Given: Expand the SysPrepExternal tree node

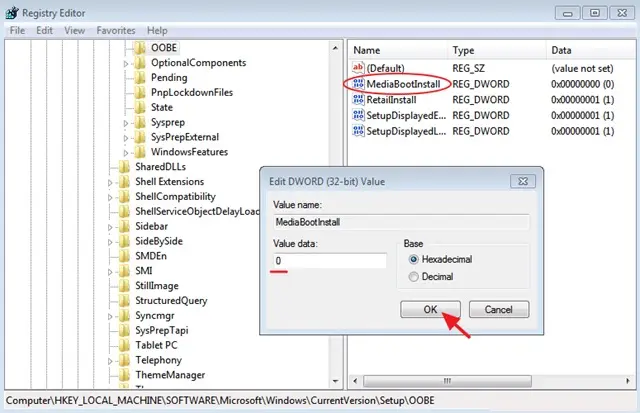Looking at the screenshot, I should pos(126,138).
